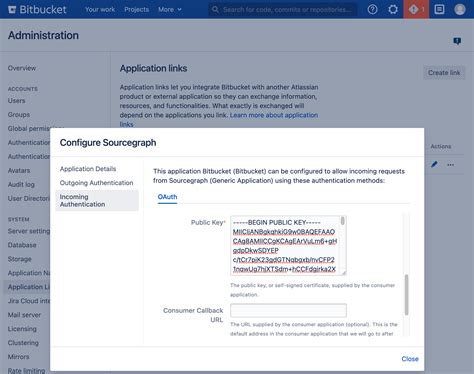Click inside the Public Key text area
This screenshot has height=374, width=474.
(288, 245)
